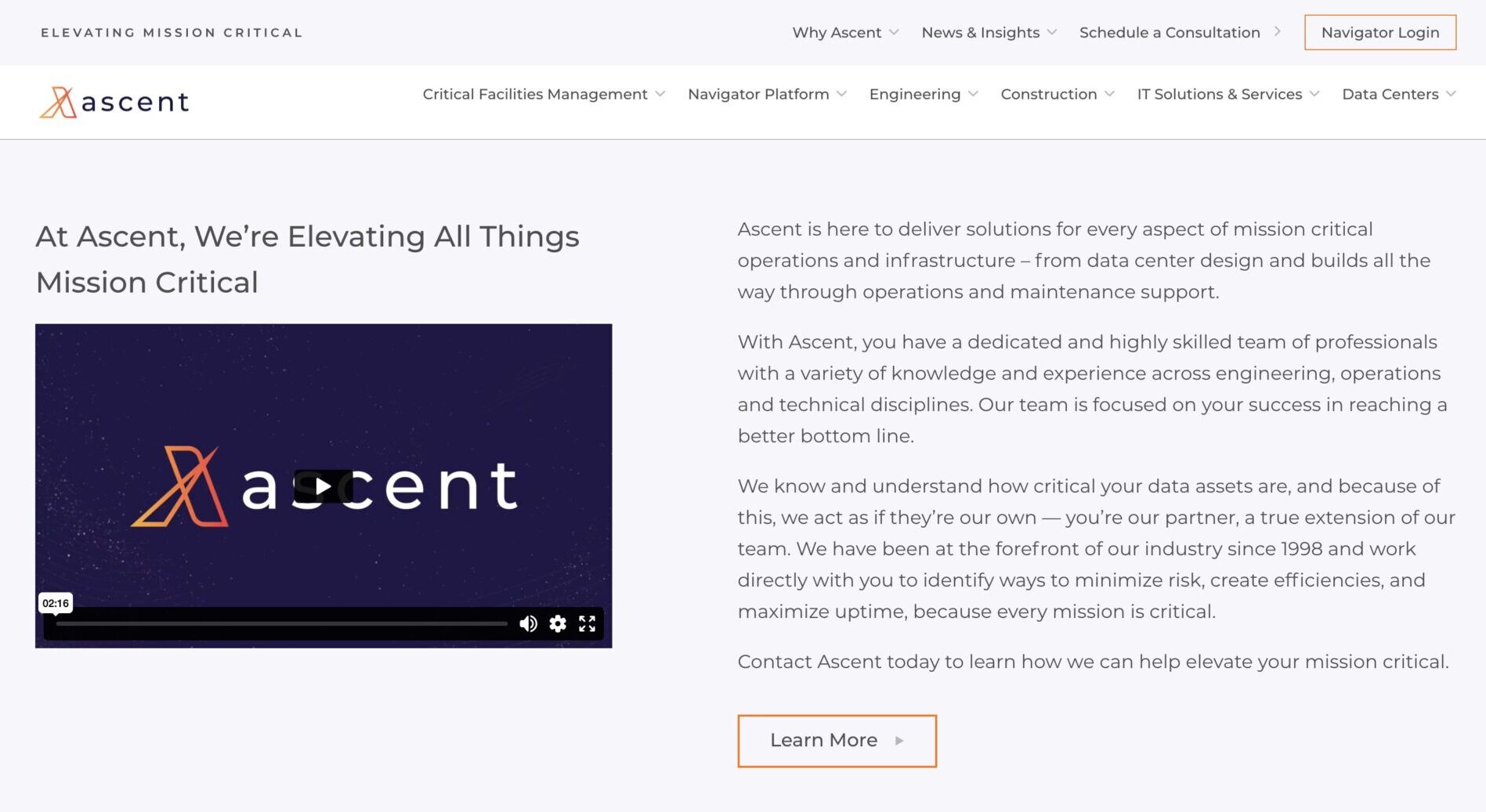Open Navigator Platform menu
Image resolution: width=1486 pixels, height=812 pixels.
click(758, 94)
